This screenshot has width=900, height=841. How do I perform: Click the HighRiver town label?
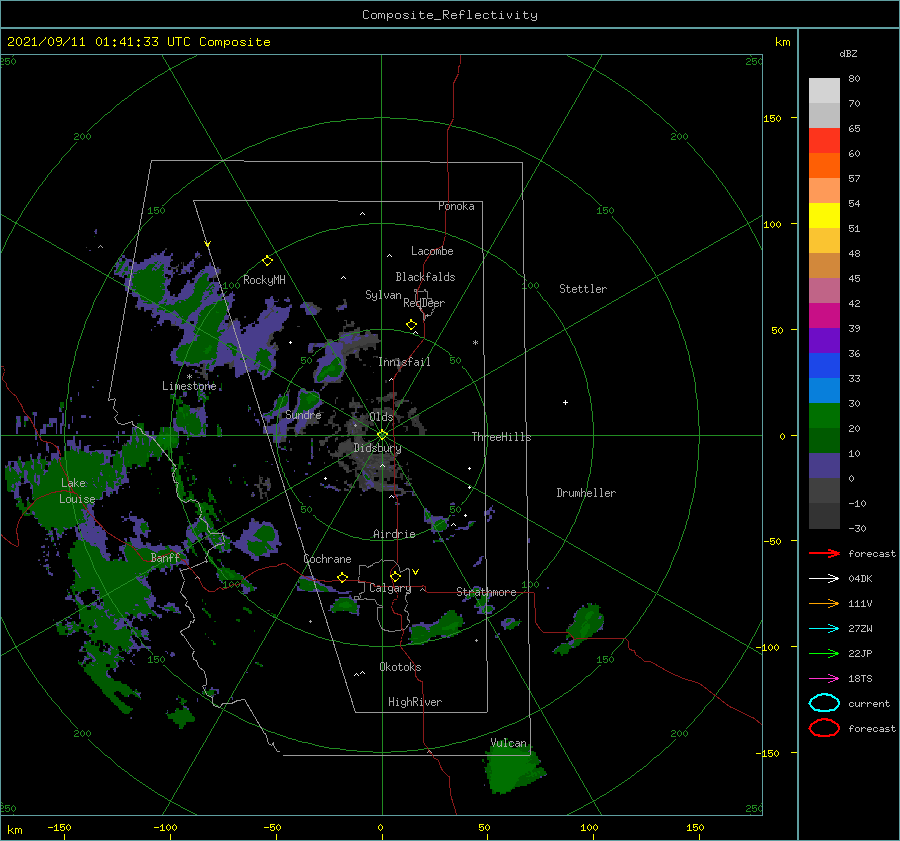click(x=415, y=702)
